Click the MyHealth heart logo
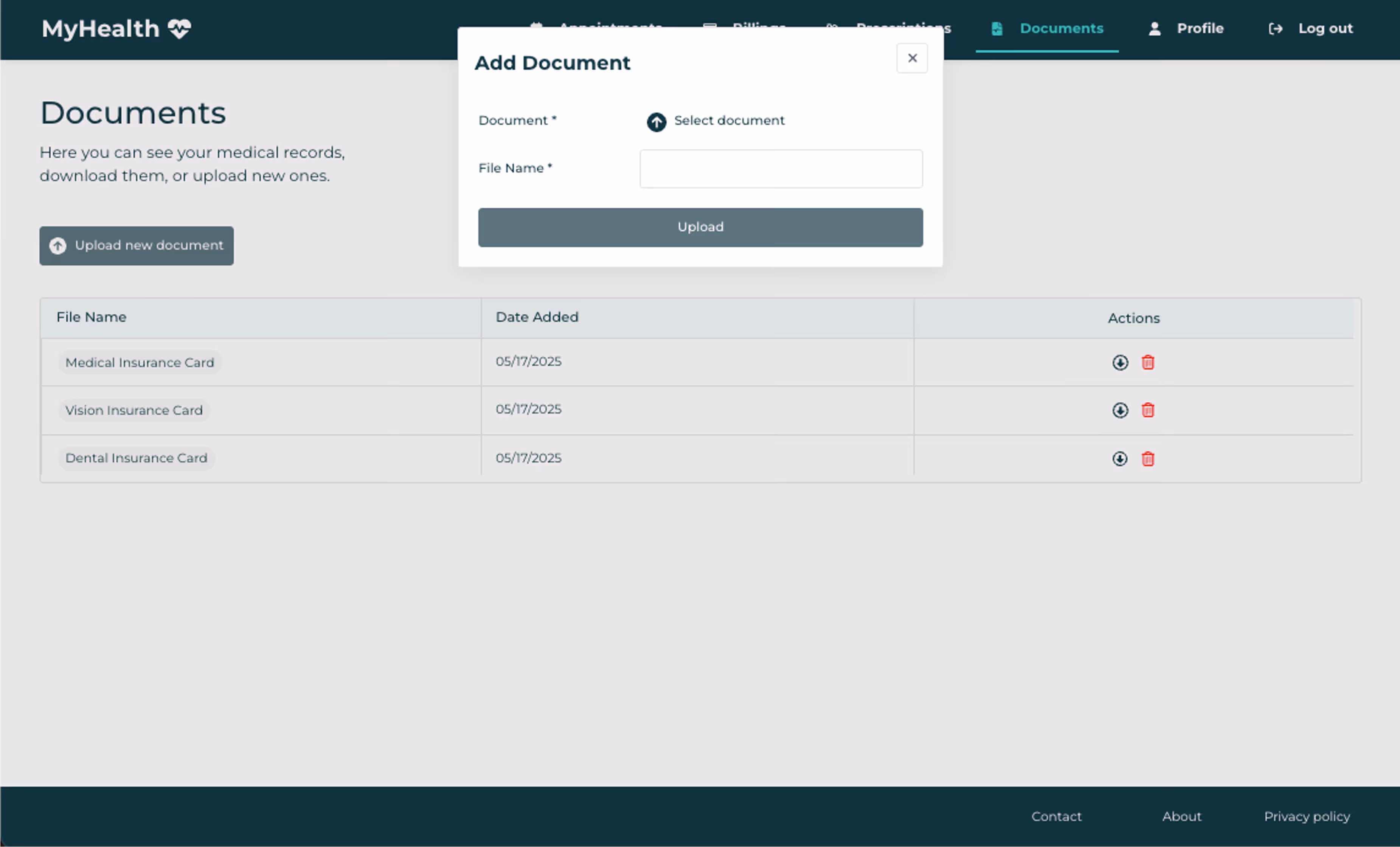The image size is (1400, 847). coord(180,28)
